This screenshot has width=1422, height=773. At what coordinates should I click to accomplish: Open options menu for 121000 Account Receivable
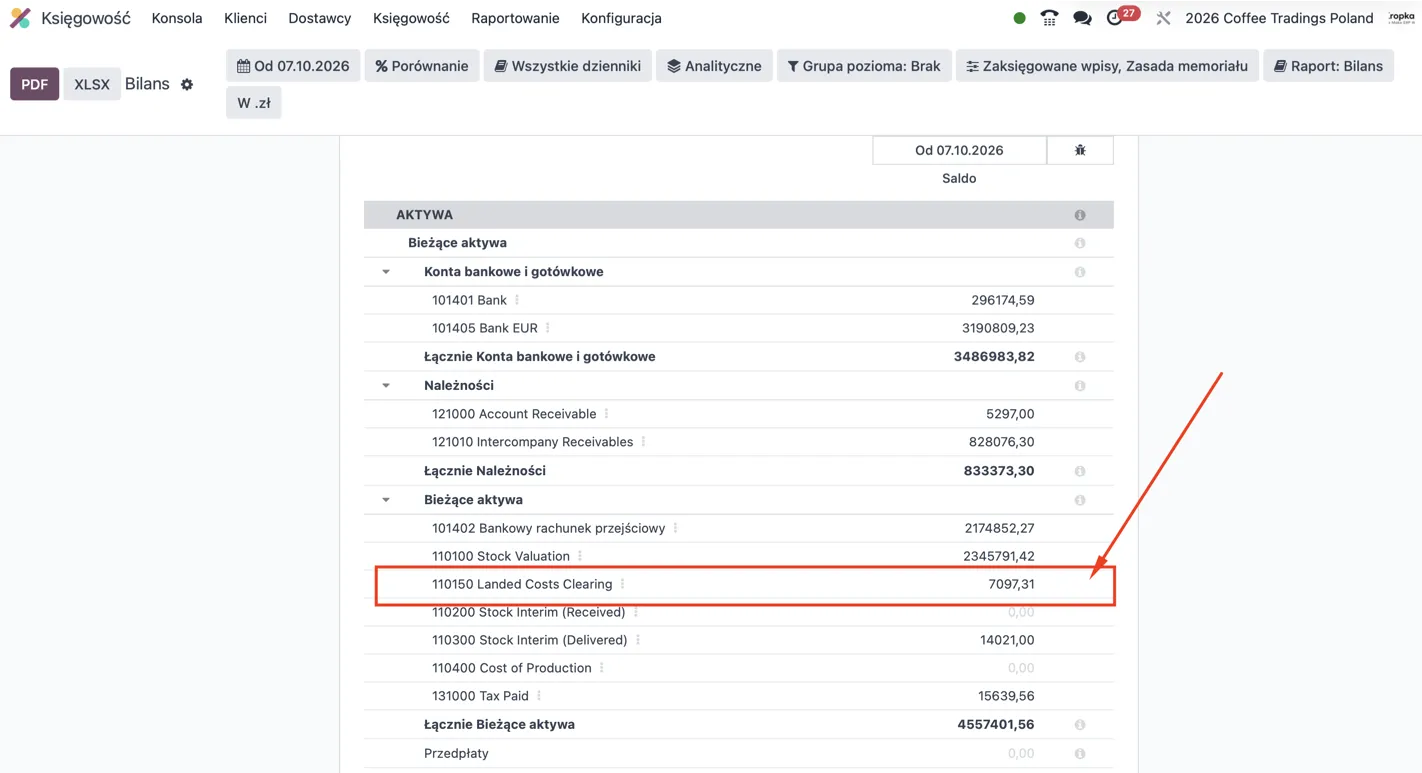point(606,414)
